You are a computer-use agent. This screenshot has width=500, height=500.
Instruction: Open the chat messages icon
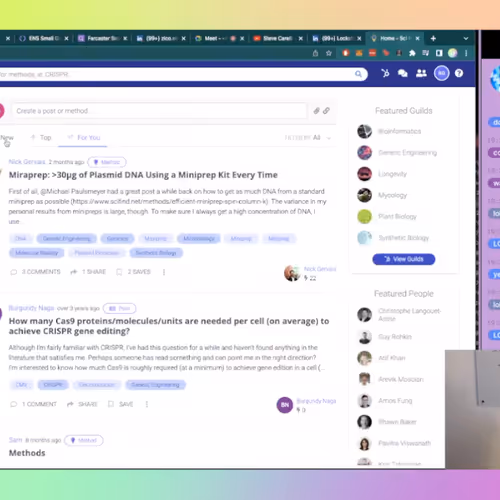point(403,73)
